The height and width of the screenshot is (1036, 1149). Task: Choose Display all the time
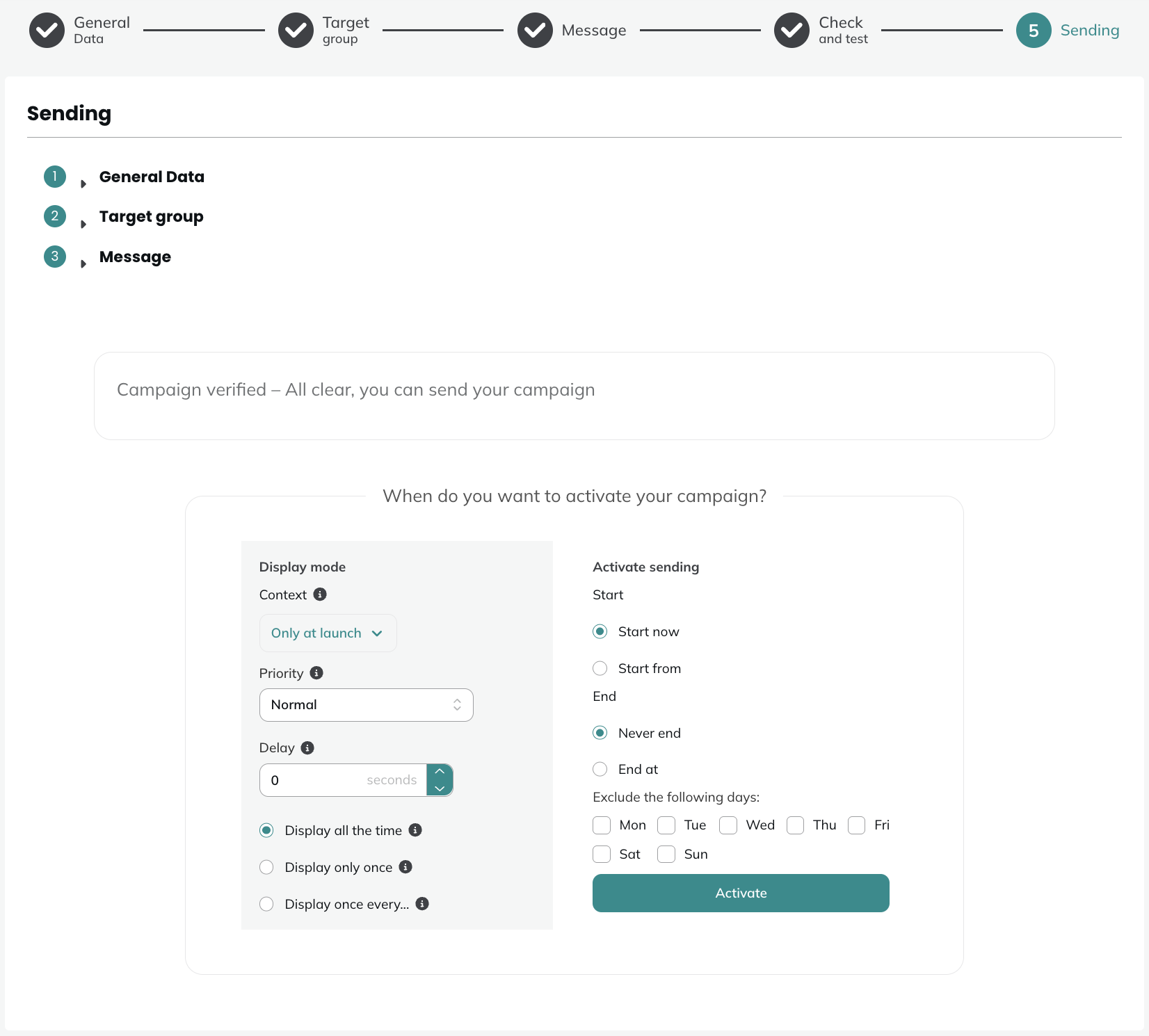pyautogui.click(x=266, y=830)
